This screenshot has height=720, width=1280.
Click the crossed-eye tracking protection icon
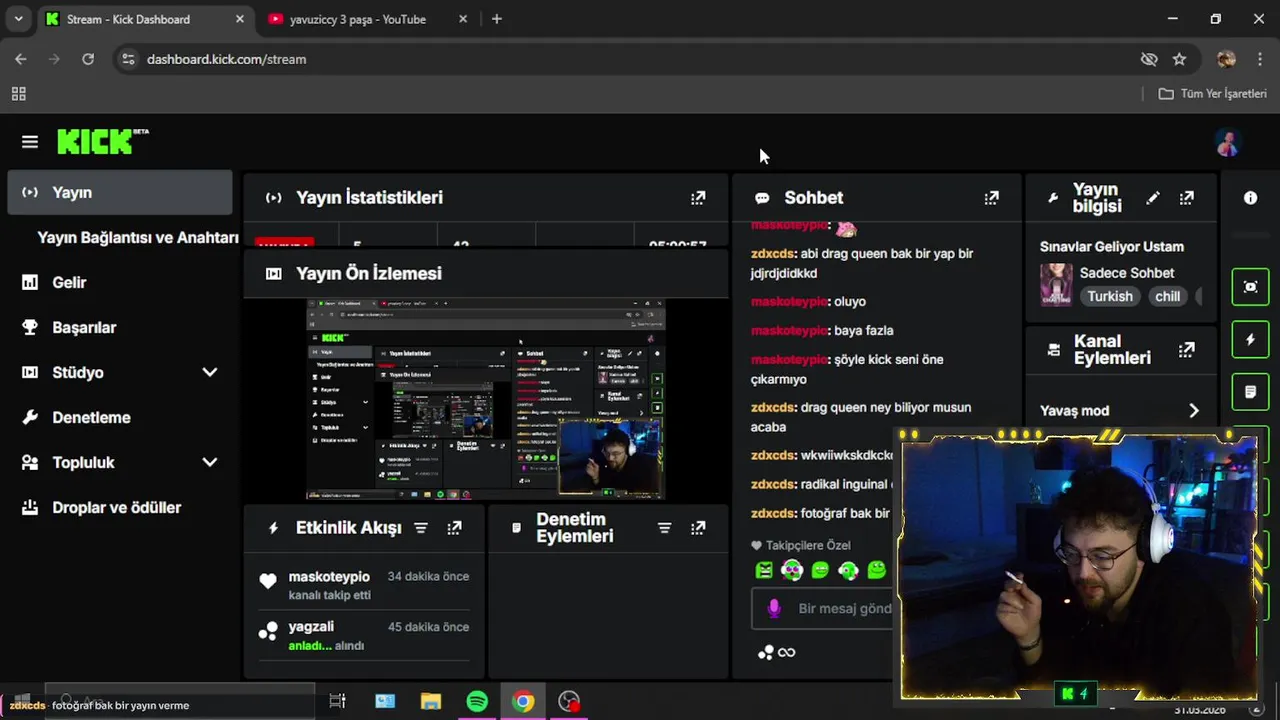(1149, 59)
